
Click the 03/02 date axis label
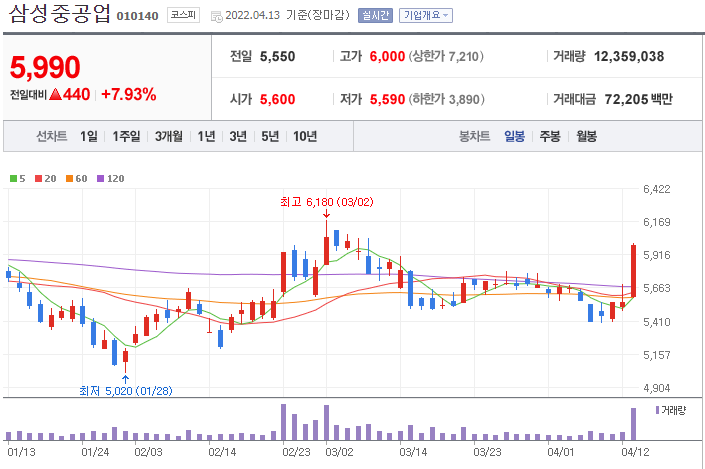pyautogui.click(x=339, y=452)
